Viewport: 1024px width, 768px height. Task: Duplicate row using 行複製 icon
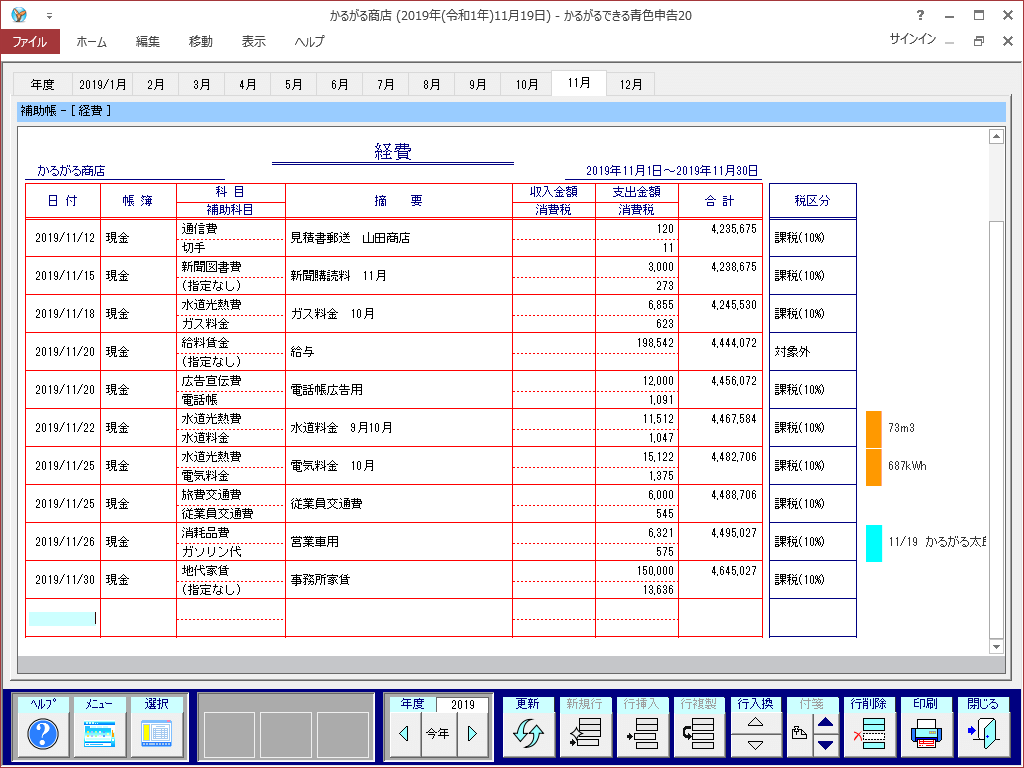[x=698, y=733]
